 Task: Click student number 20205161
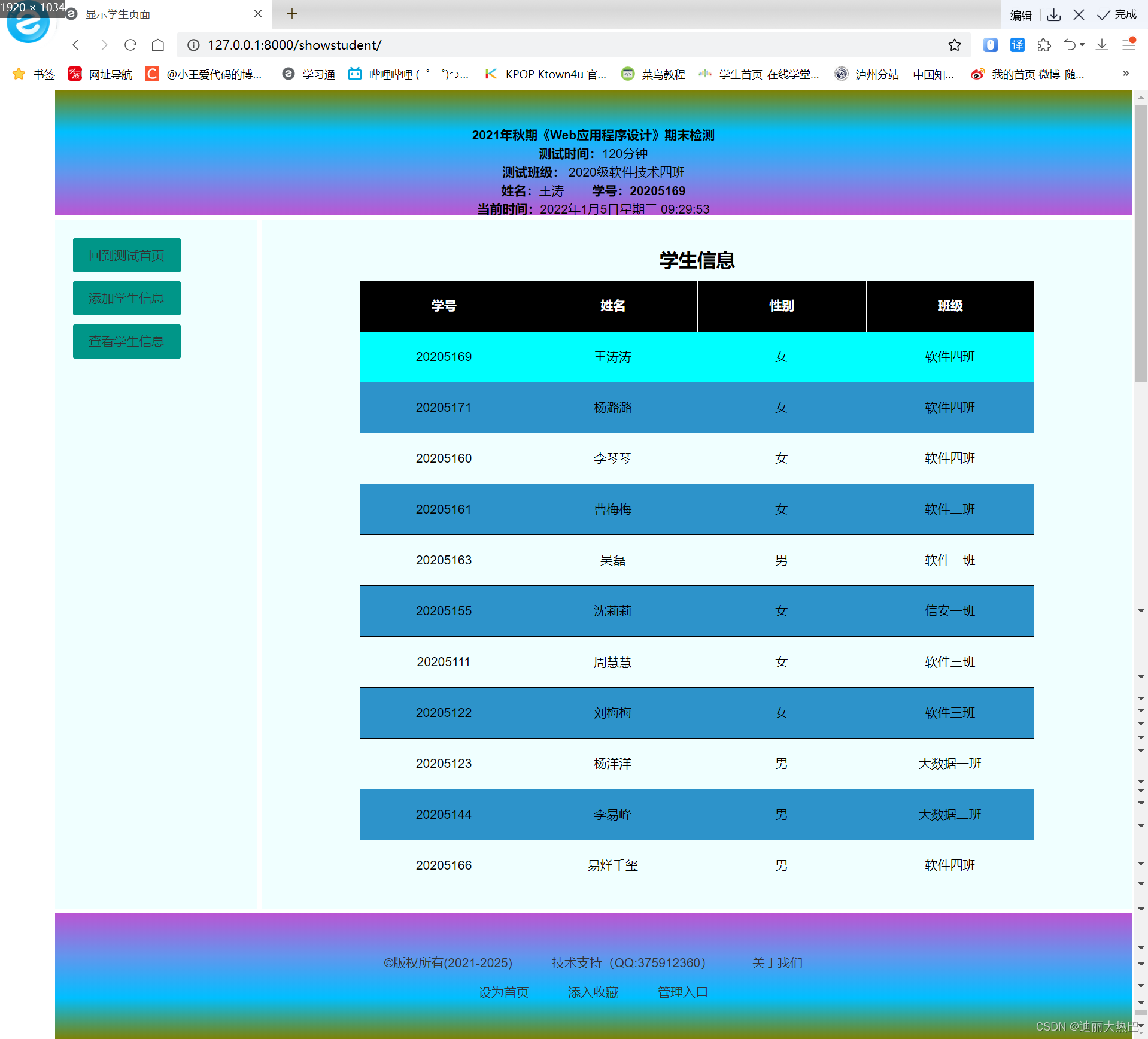tap(444, 509)
